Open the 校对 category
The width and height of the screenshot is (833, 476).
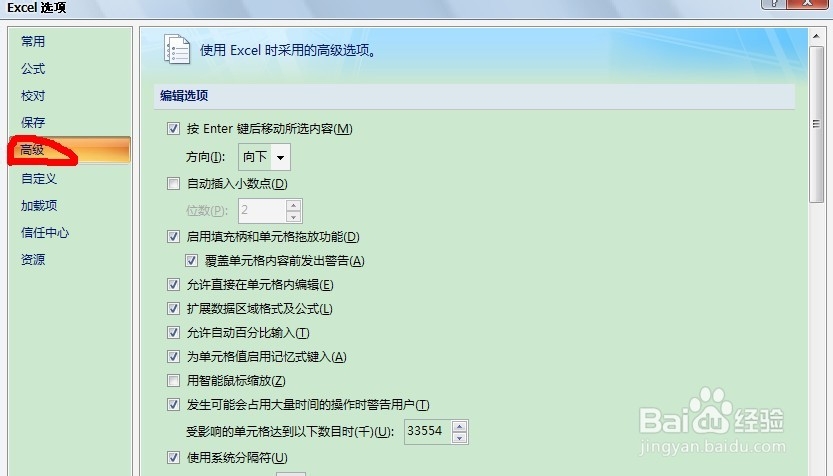pos(33,96)
